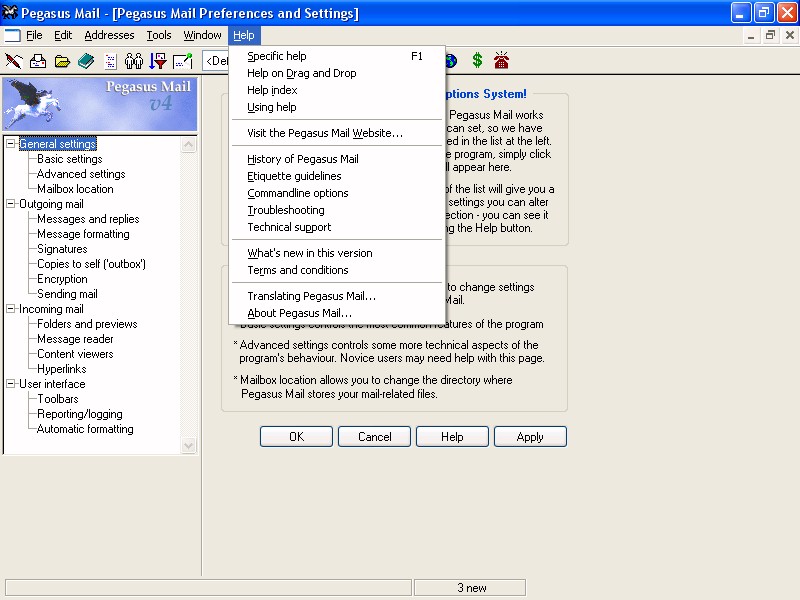The image size is (800, 600).
Task: Click the settings tree scroll-up arrow
Action: pos(189,145)
